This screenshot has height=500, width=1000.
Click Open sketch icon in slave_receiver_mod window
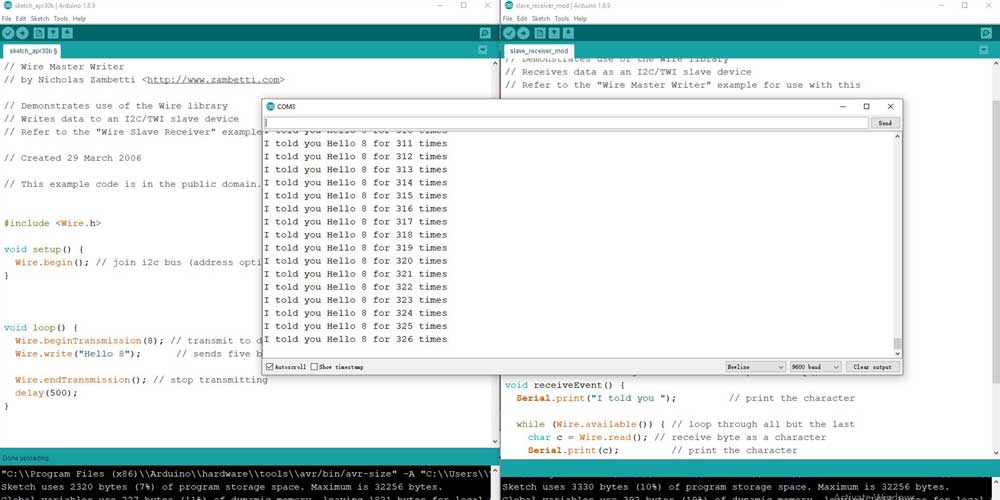pos(554,33)
